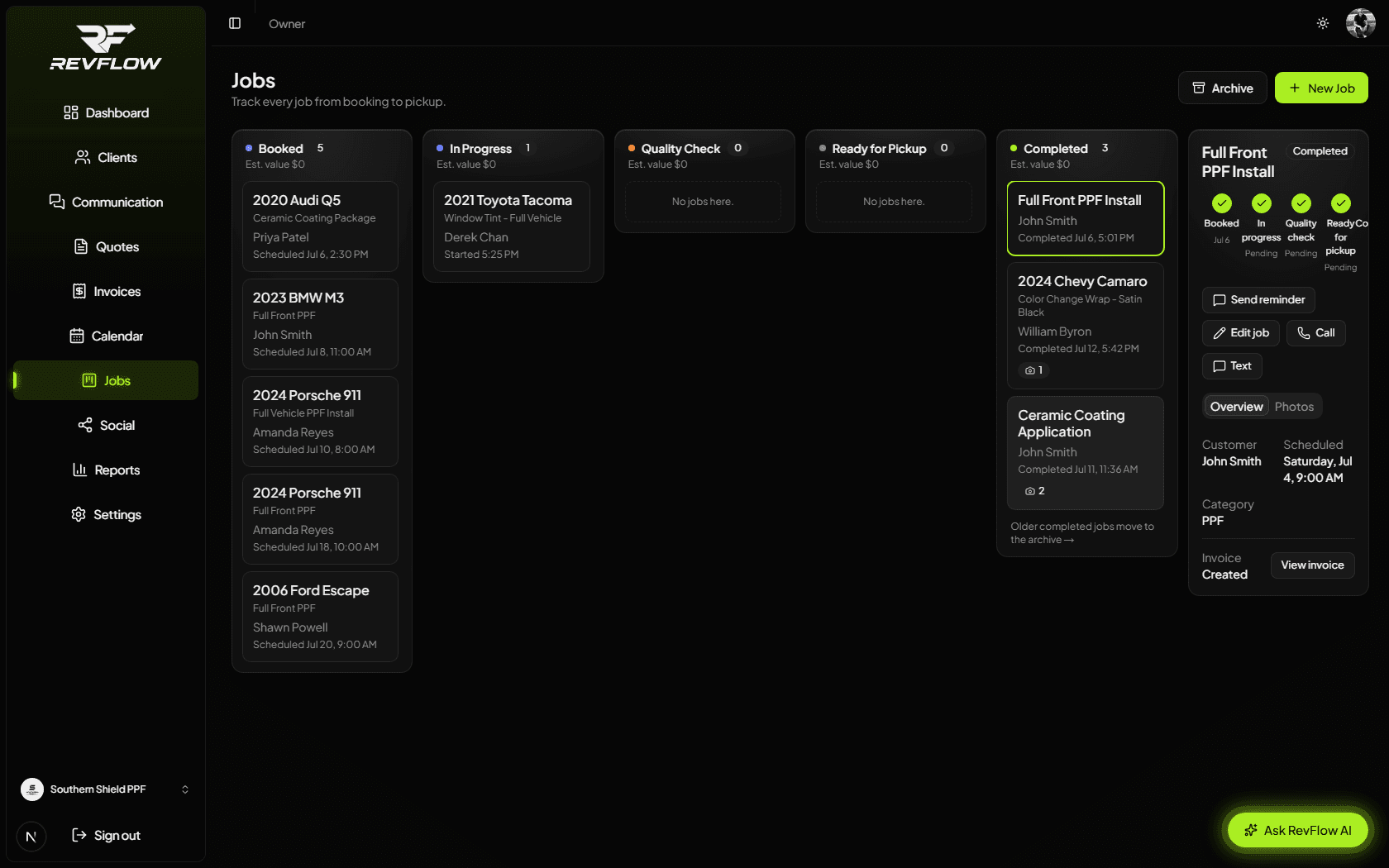
Task: Click the N badge in the sidebar footer
Action: click(x=31, y=836)
